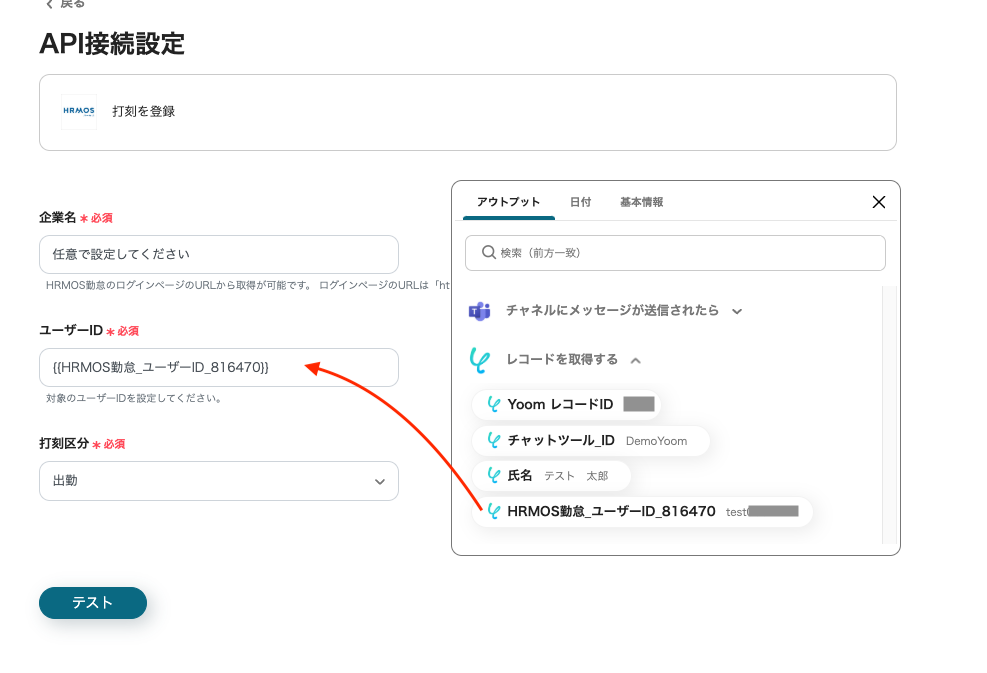Click the Yoom icon beside レコードを取得する
987x673 pixels.
(480, 360)
